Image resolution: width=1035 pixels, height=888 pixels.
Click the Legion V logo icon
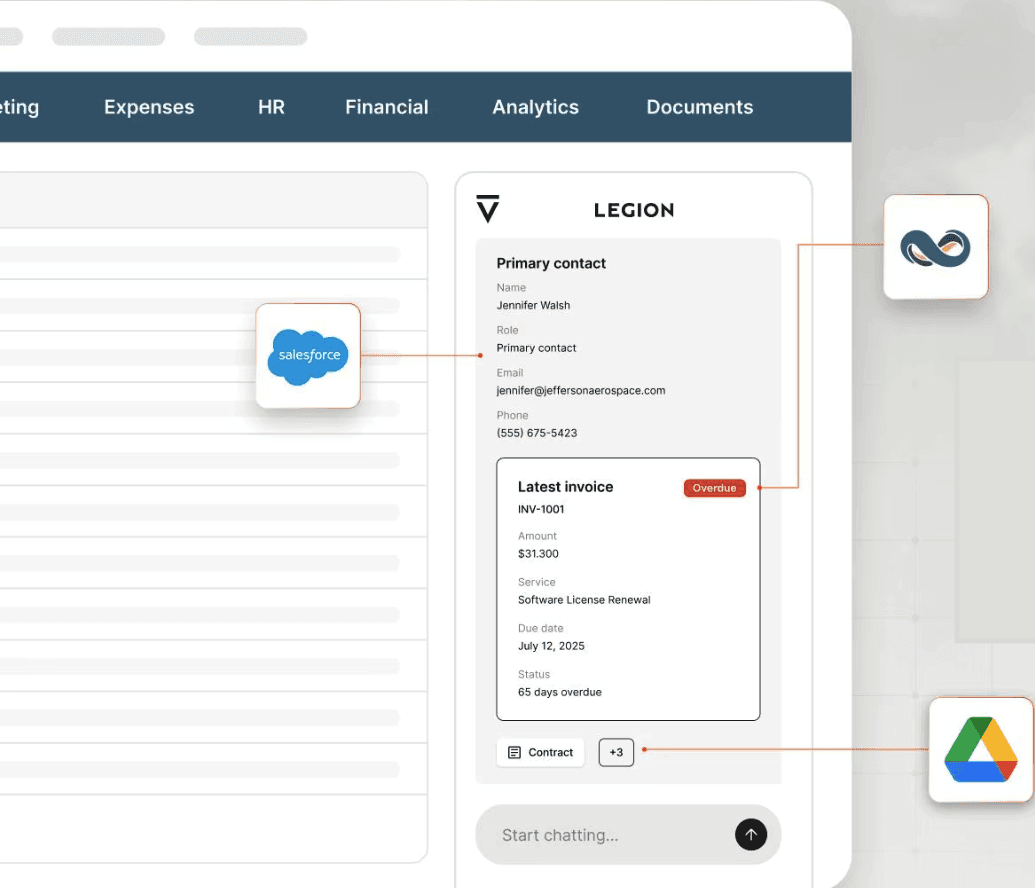(x=488, y=209)
